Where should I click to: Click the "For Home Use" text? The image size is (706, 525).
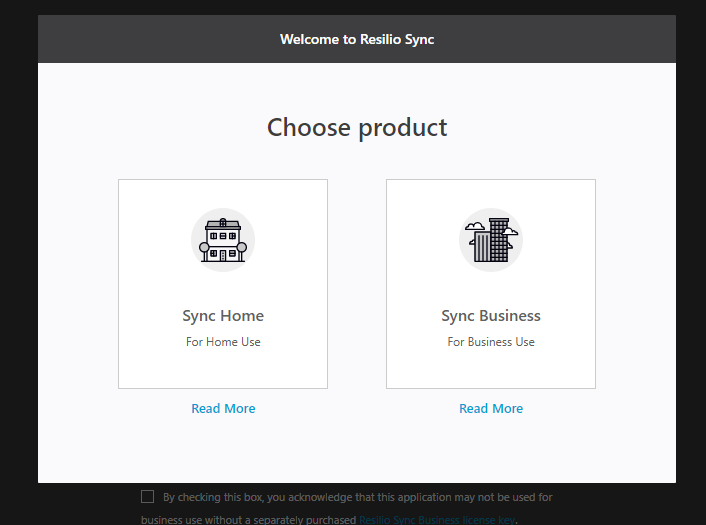(x=223, y=342)
